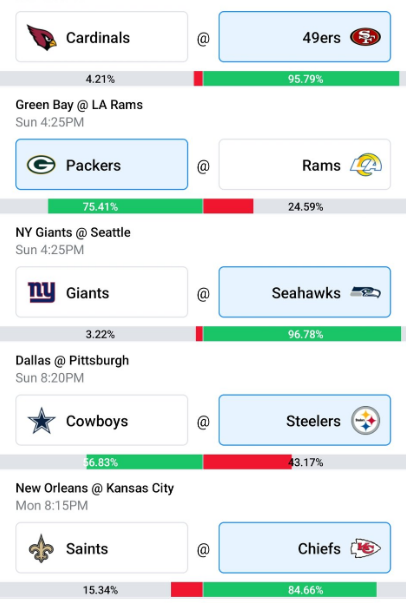The width and height of the screenshot is (406, 603).
Task: Click the Seahawks bird head logo
Action: [x=365, y=293]
